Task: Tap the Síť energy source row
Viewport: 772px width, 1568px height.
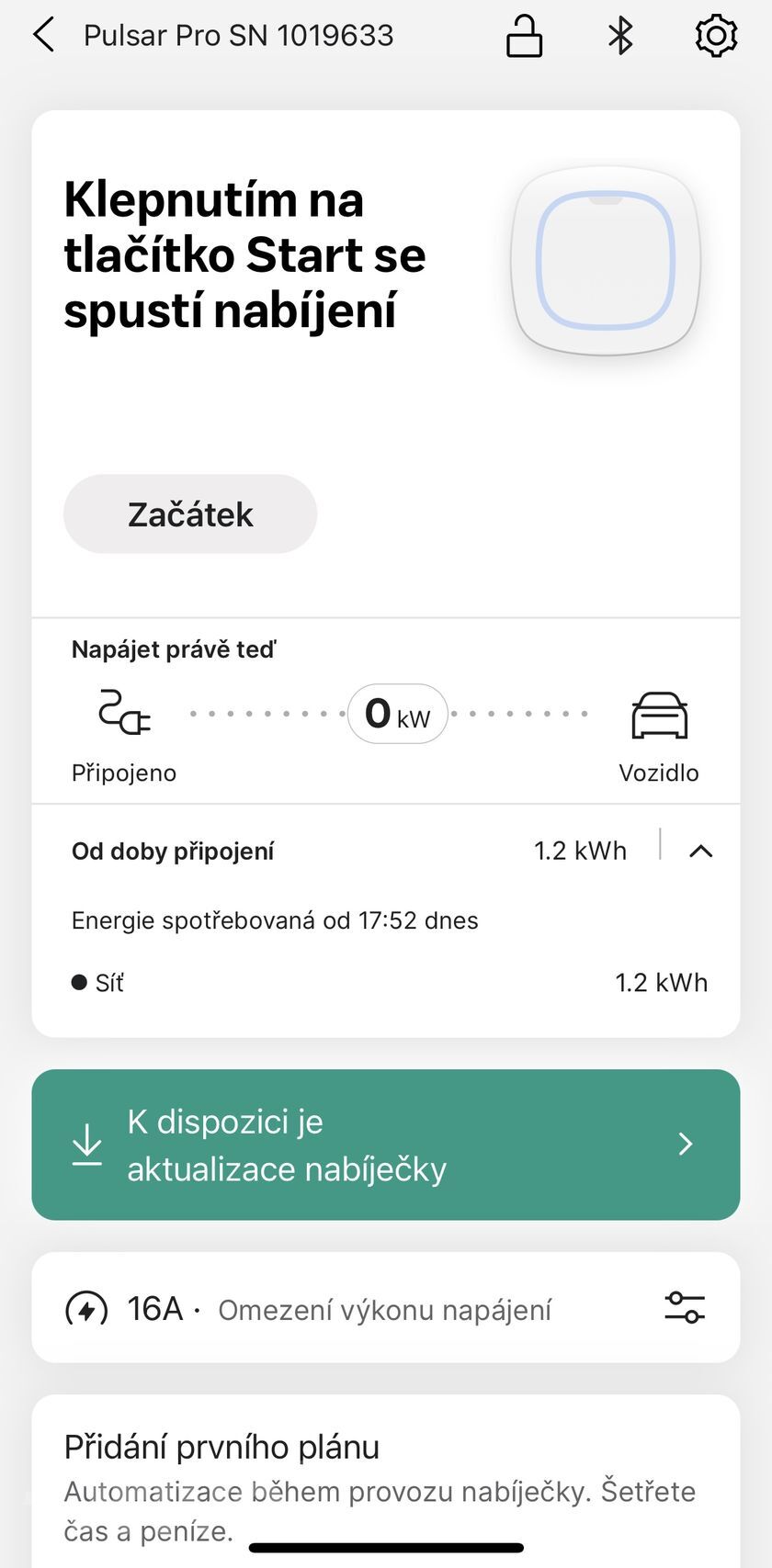Action: [386, 983]
